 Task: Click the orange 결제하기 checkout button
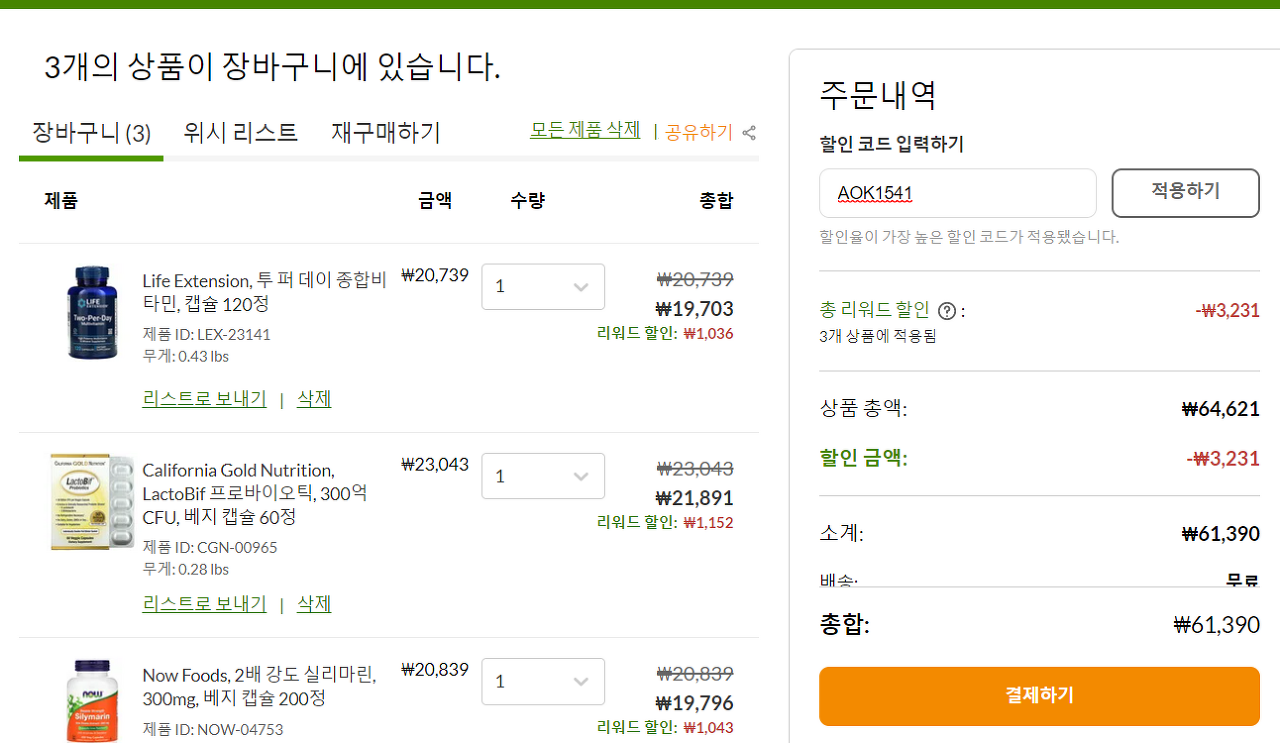pyautogui.click(x=1039, y=696)
